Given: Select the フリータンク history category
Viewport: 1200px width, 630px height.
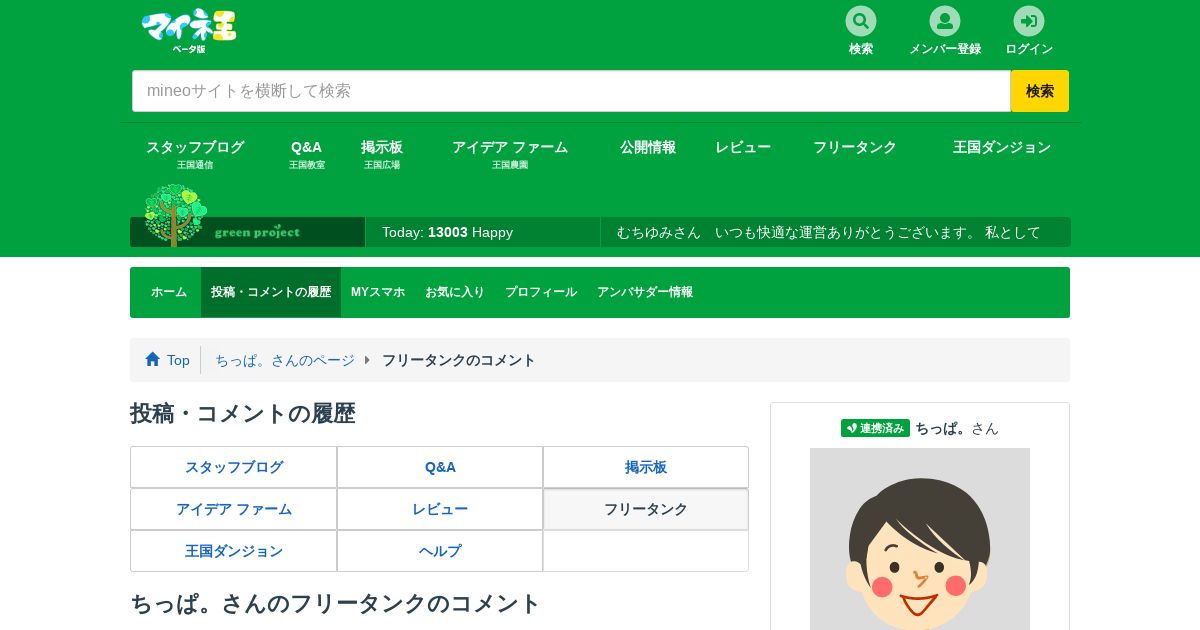Looking at the screenshot, I should pyautogui.click(x=646, y=509).
